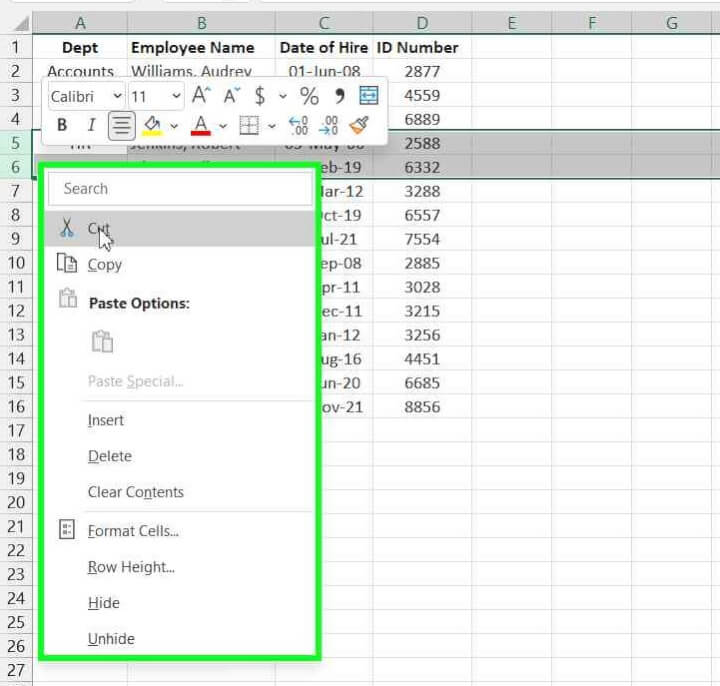Choose Cut from the context menu
This screenshot has width=720, height=686.
pos(98,229)
